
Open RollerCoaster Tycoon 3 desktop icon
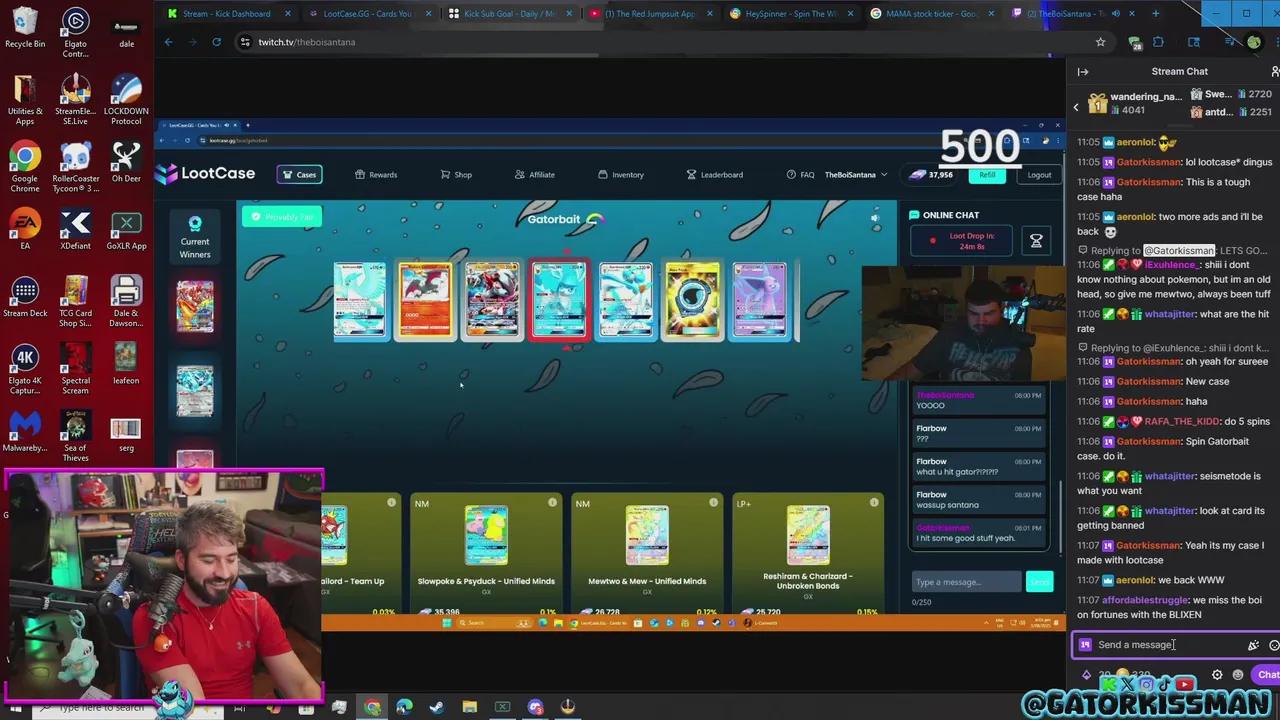click(75, 168)
